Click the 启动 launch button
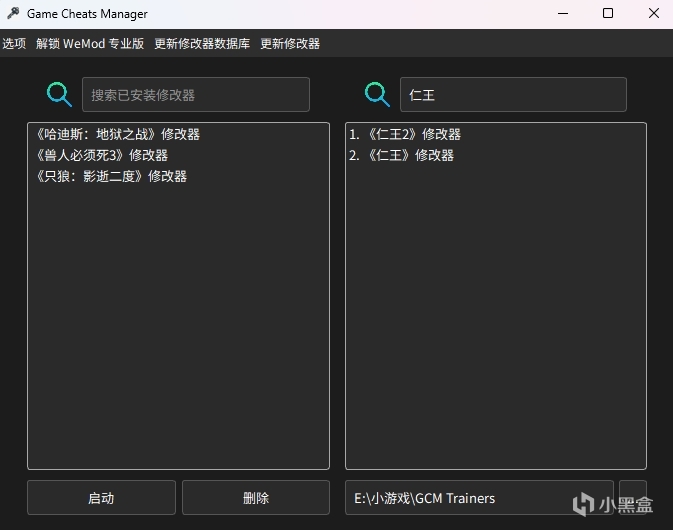The image size is (673, 530). pyautogui.click(x=101, y=498)
